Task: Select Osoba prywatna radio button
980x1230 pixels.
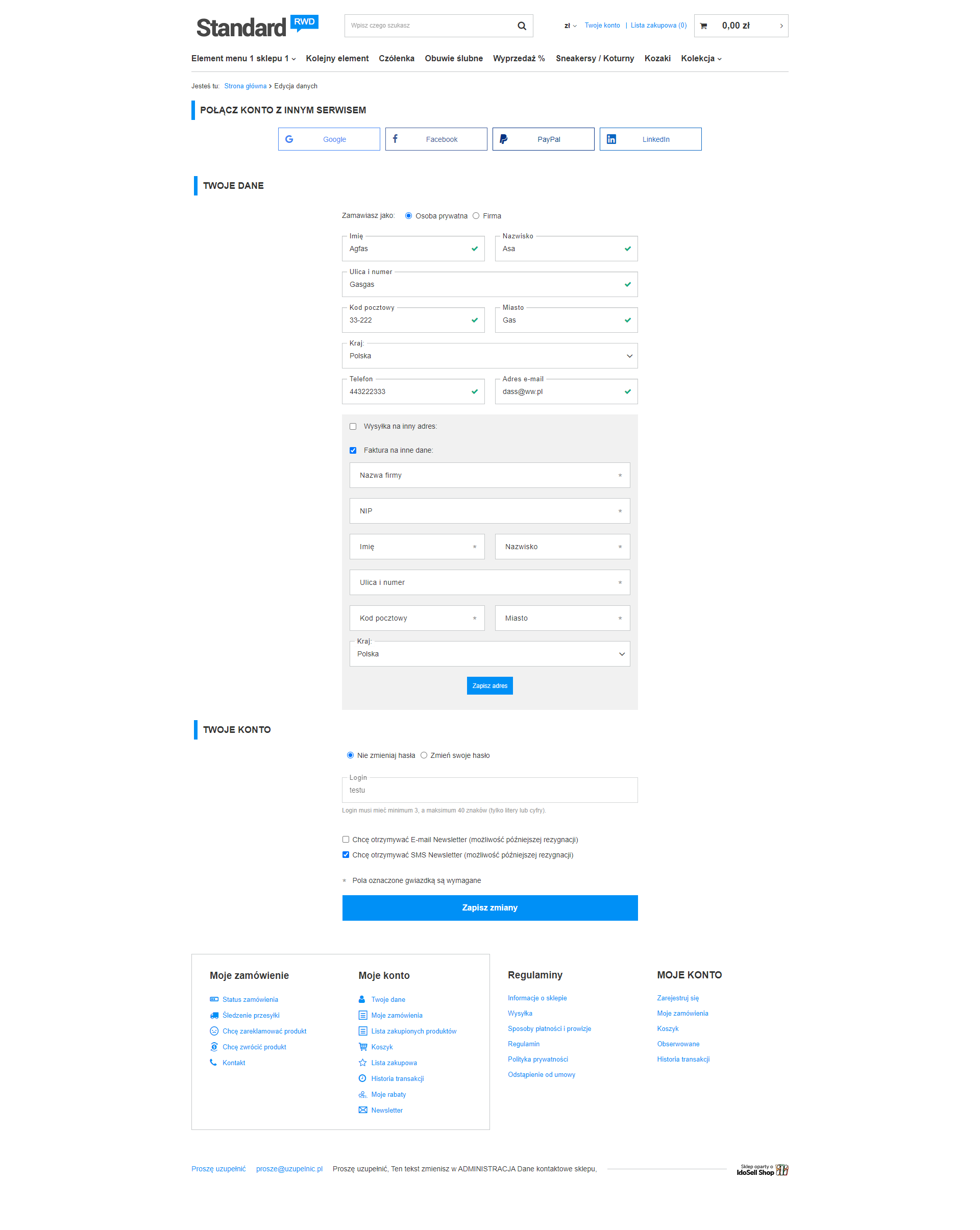Action: (x=408, y=216)
